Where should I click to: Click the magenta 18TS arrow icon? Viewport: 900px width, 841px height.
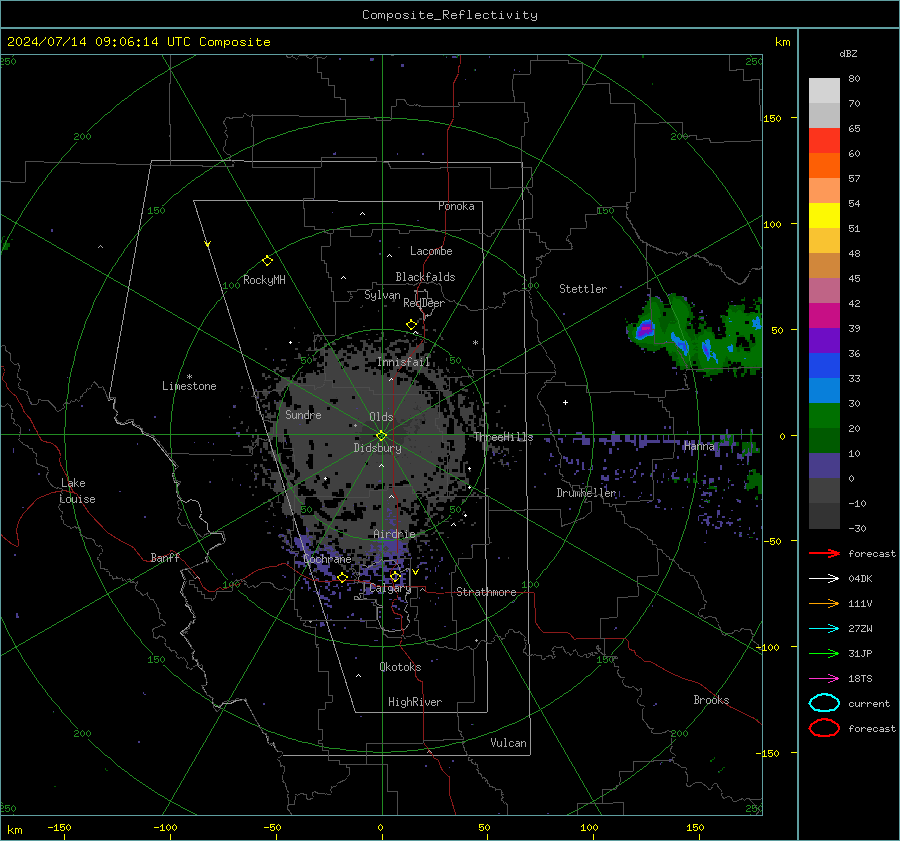(824, 679)
